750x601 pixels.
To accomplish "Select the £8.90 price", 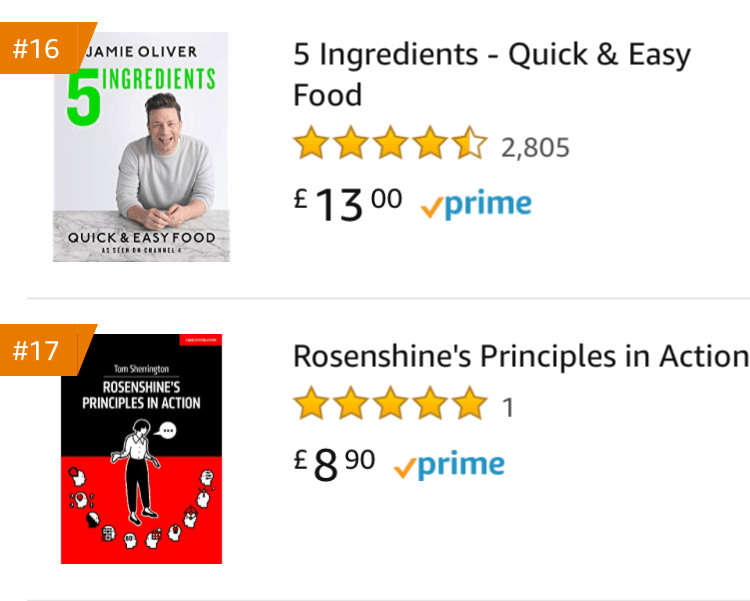I will (334, 464).
